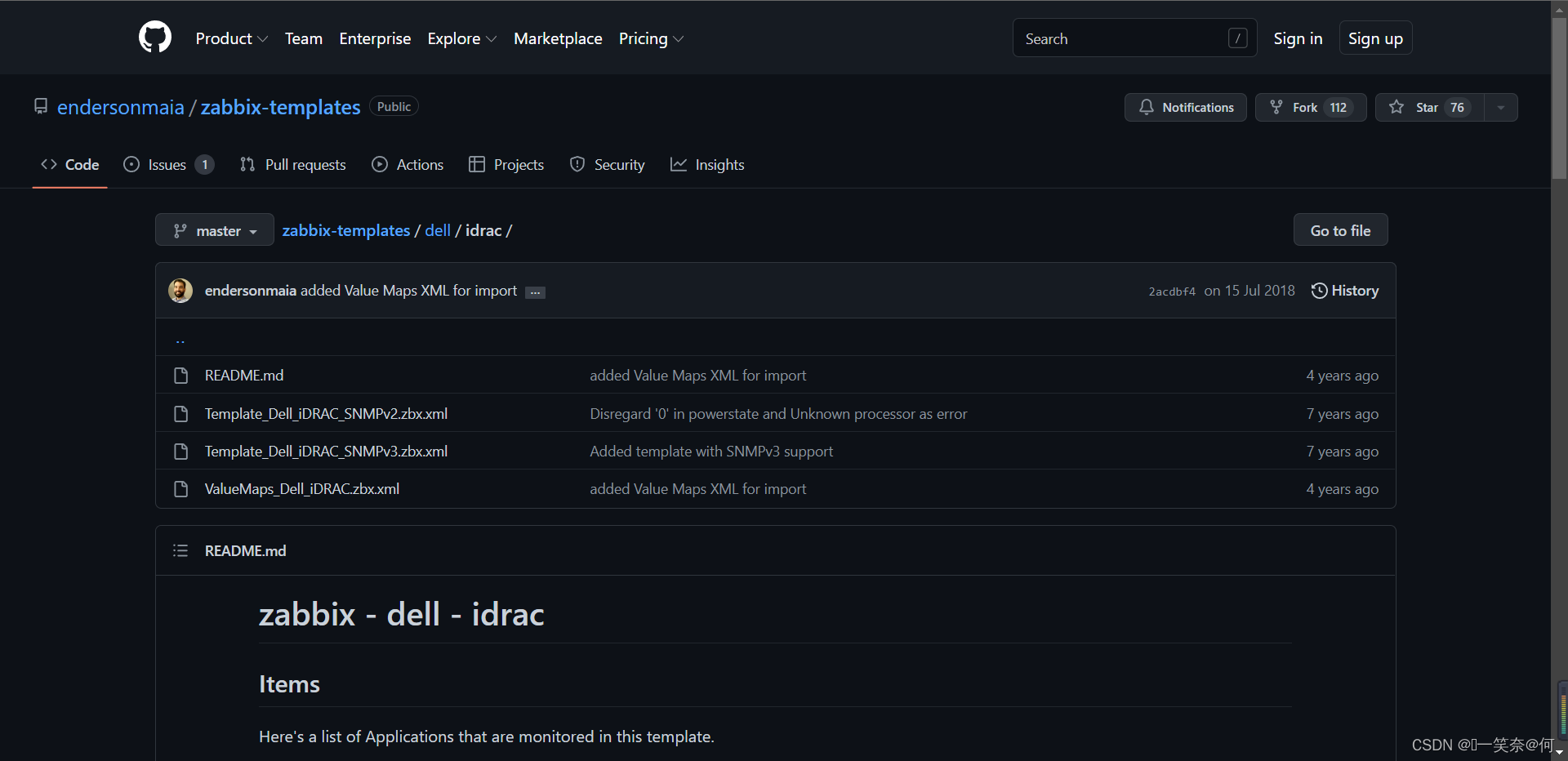Click file icon for Template_Dell_iDRAC_SNMPv2.zbx.xml
This screenshot has width=1568, height=761.
tap(181, 413)
